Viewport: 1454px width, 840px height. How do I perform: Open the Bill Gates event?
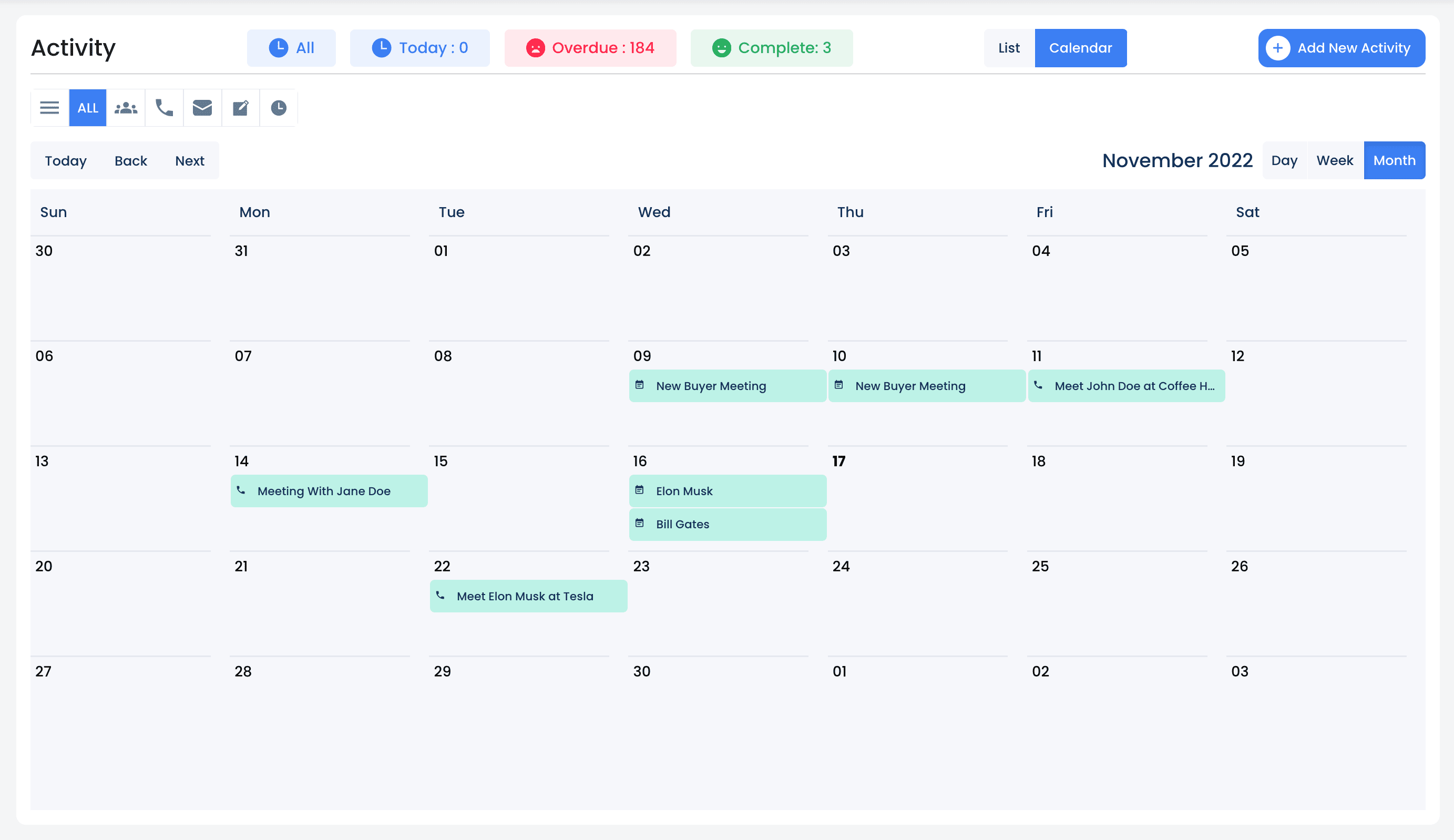[x=728, y=525]
